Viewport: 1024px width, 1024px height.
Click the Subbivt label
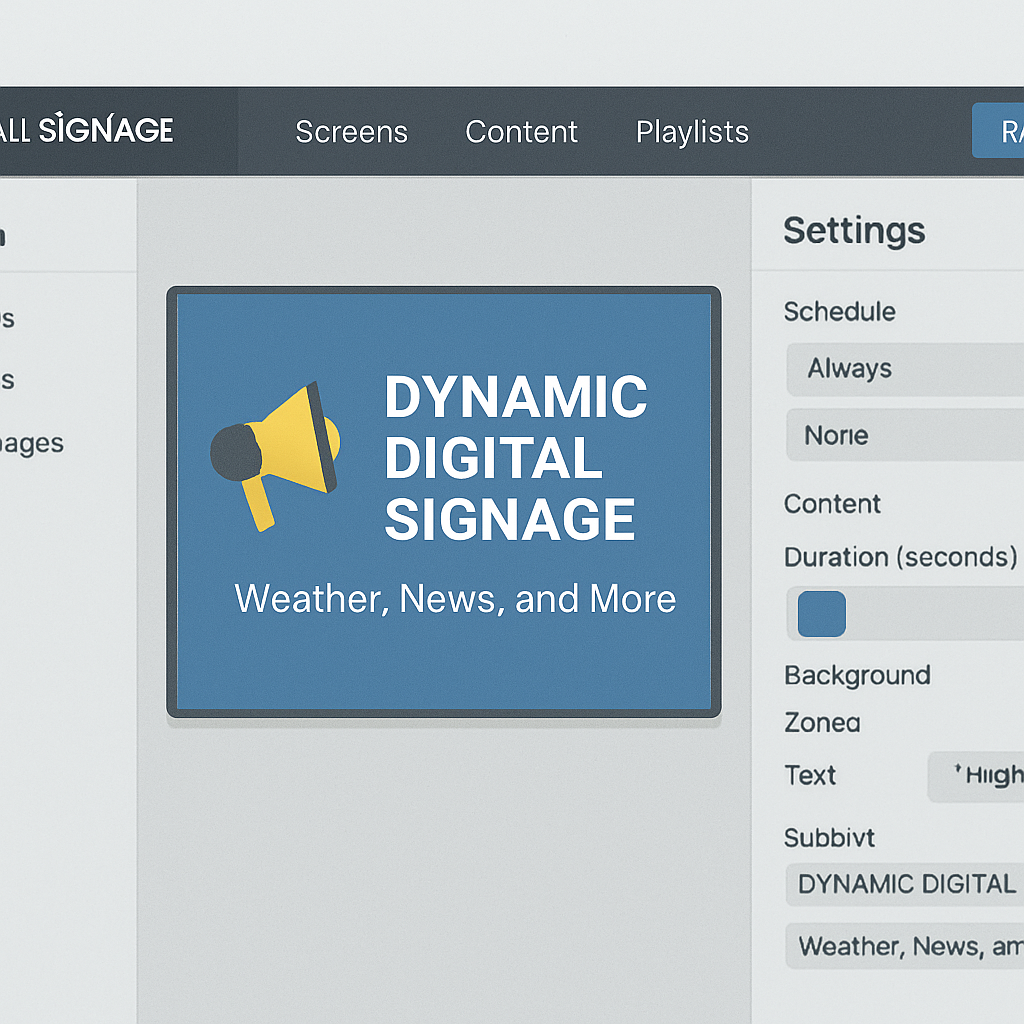coord(829,838)
